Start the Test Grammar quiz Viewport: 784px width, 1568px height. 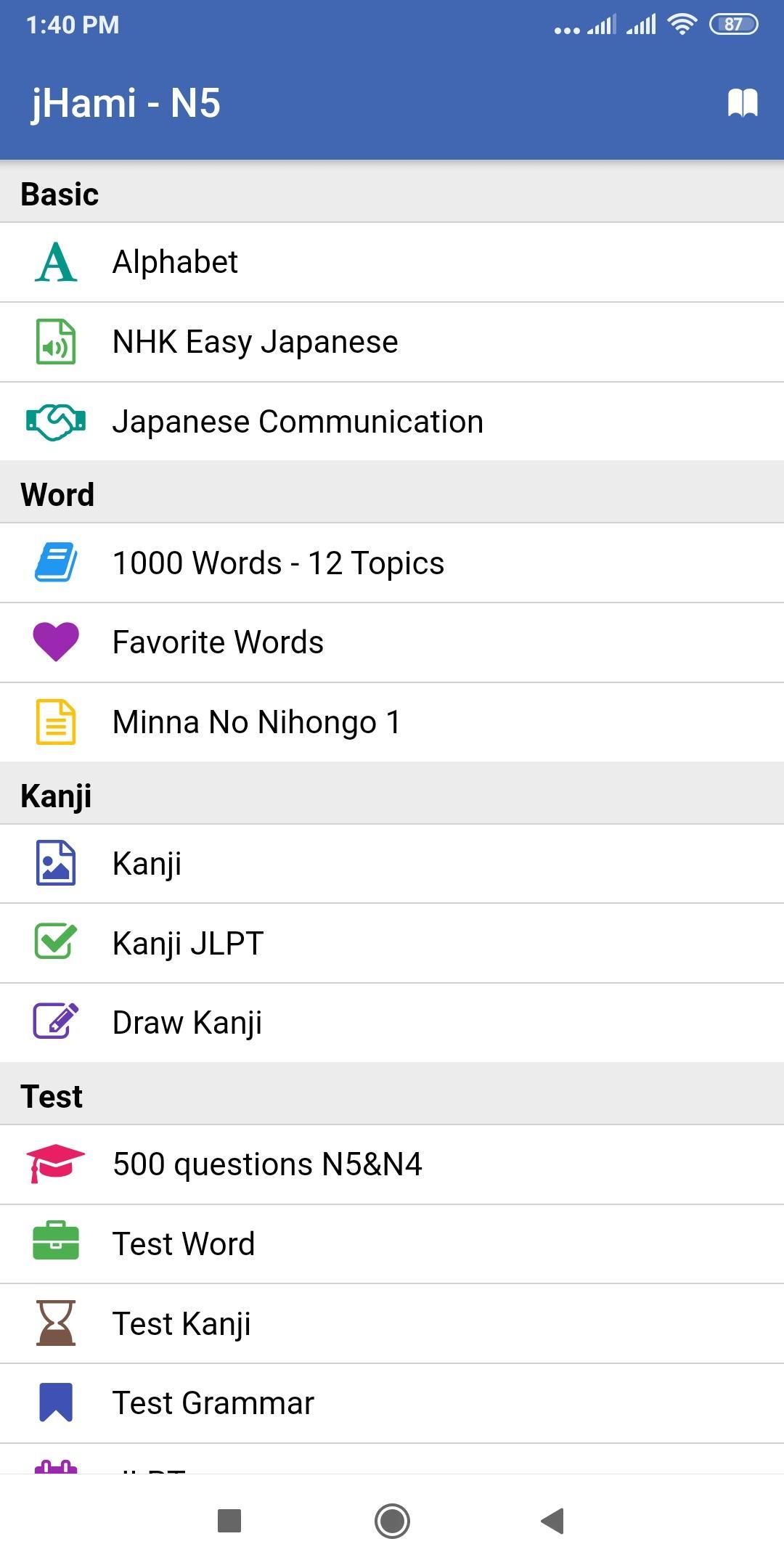(x=213, y=1402)
